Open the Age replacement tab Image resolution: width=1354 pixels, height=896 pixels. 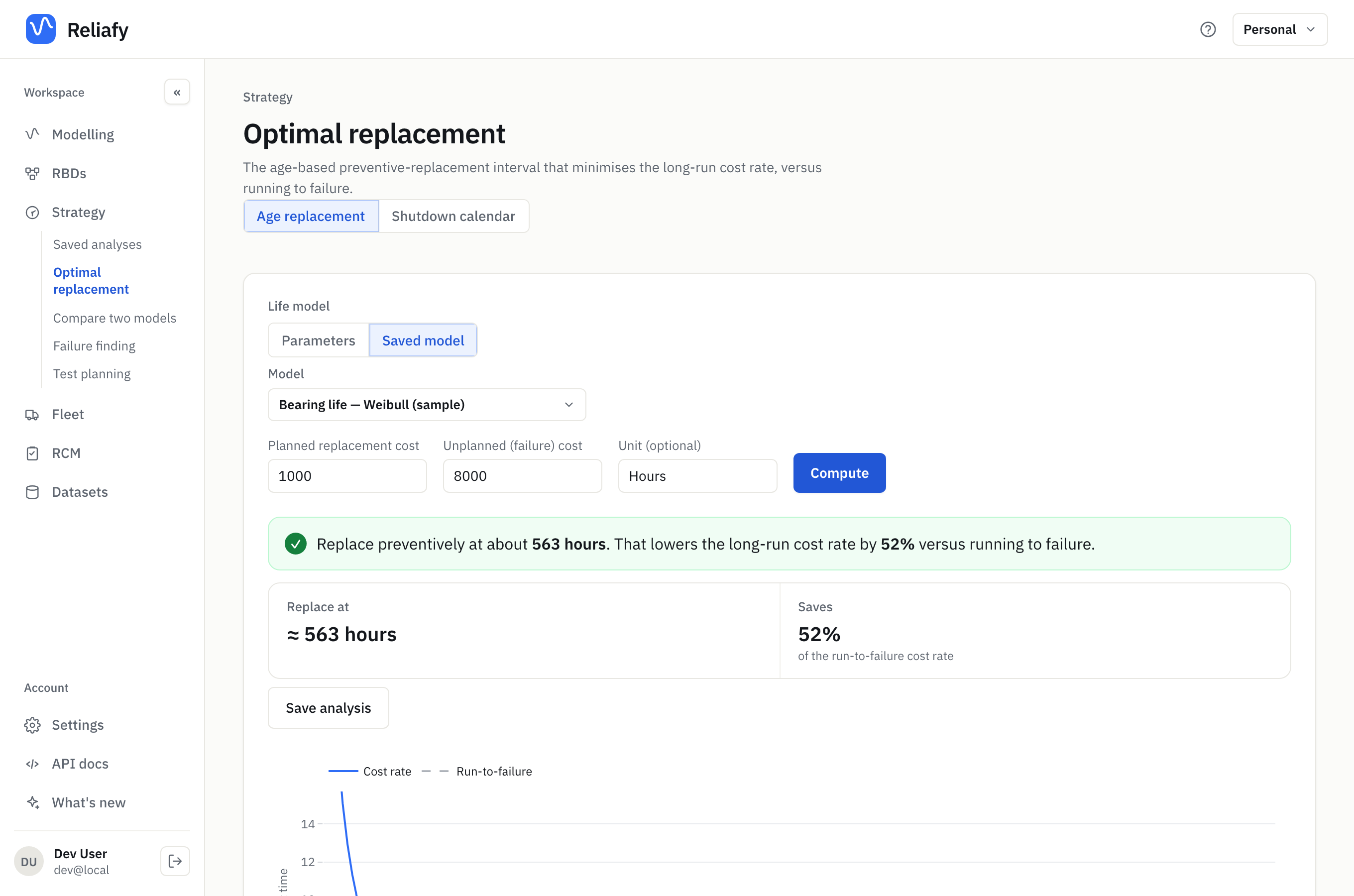tap(311, 216)
